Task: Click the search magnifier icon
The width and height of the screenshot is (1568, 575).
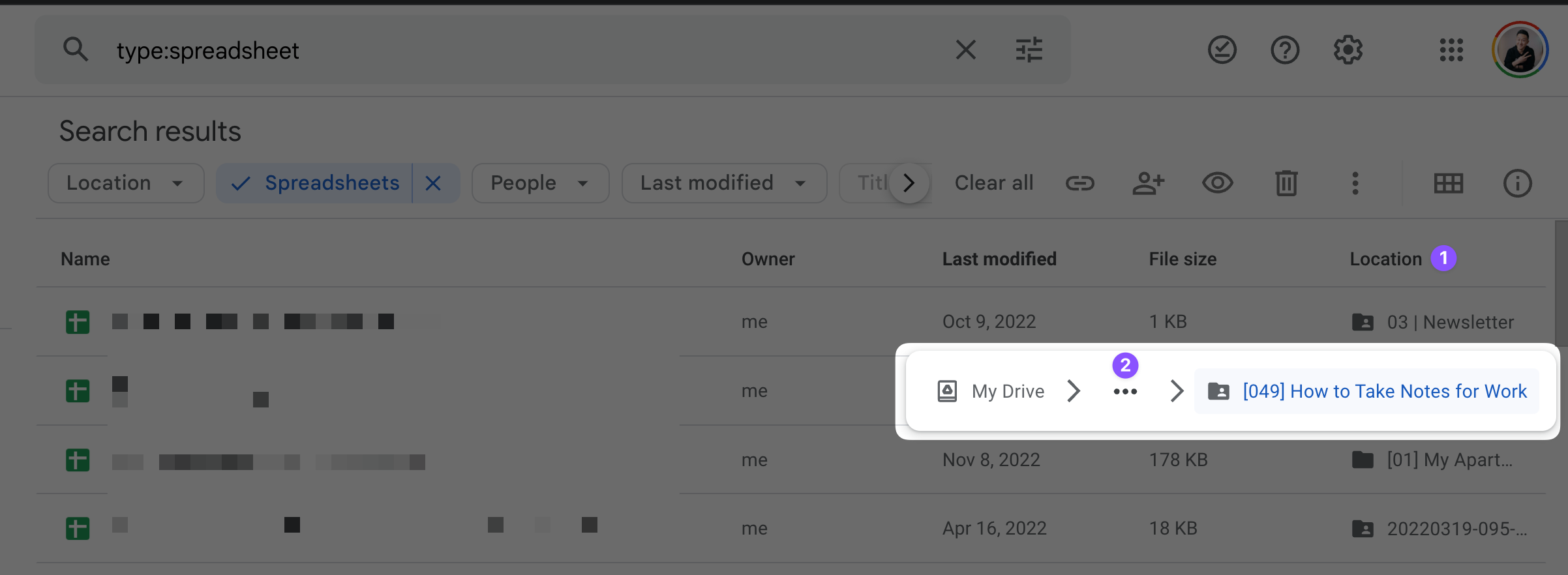Action: point(76,50)
